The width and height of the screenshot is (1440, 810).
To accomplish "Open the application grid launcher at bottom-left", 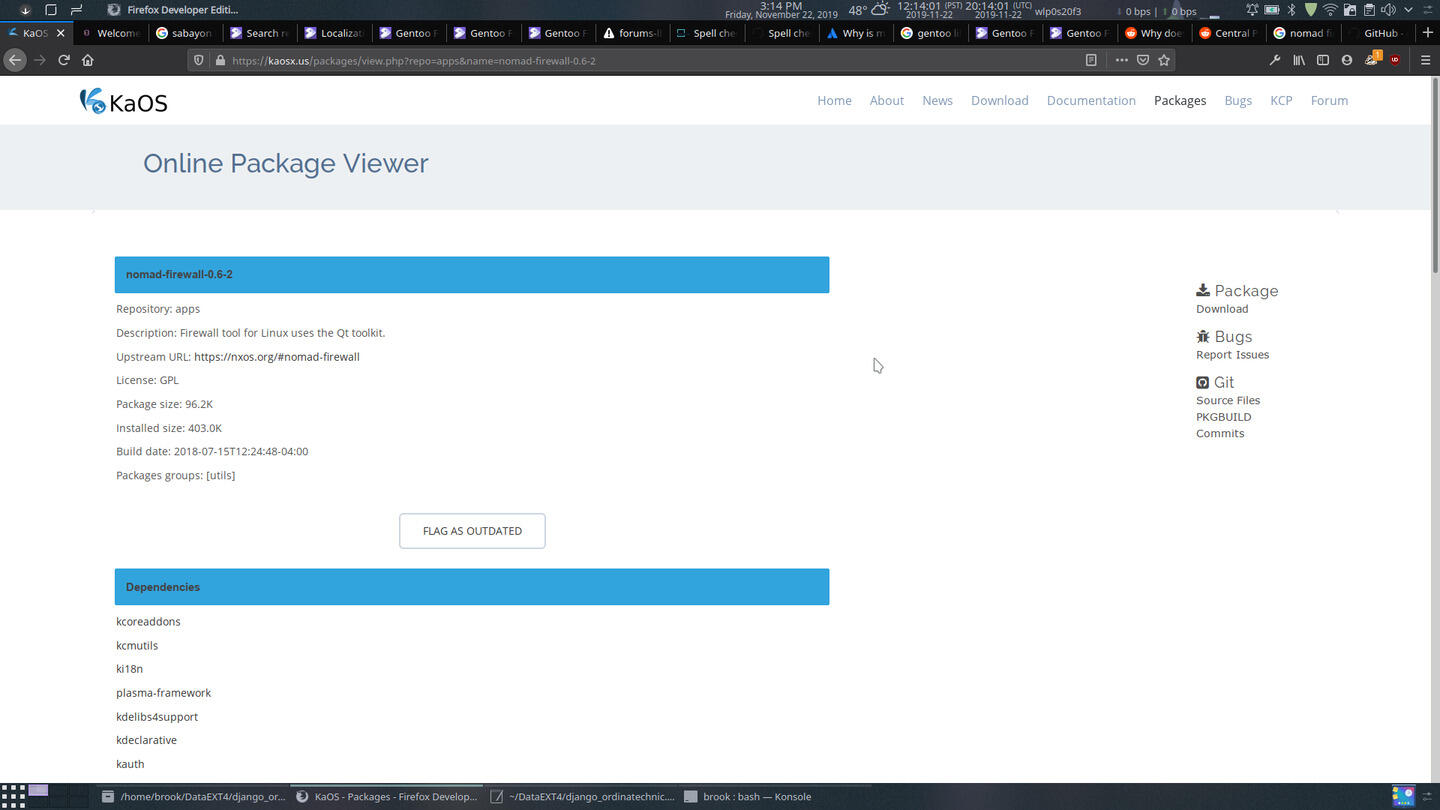I will pos(13,796).
